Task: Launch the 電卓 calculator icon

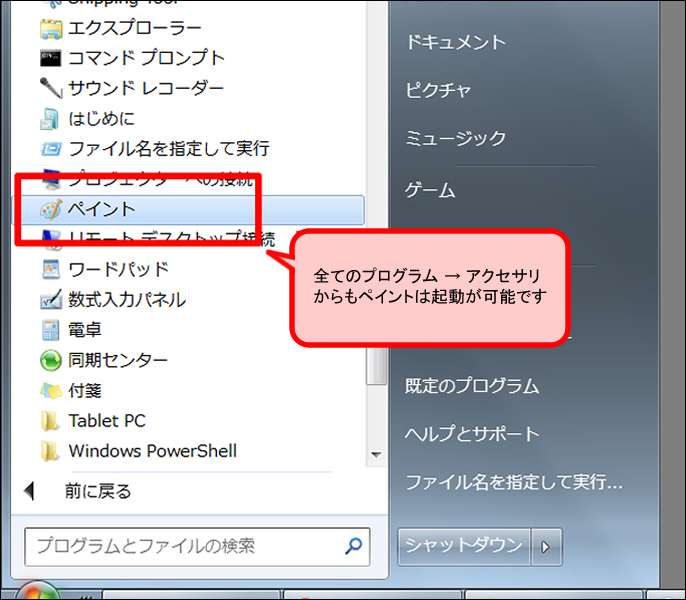Action: (x=50, y=330)
